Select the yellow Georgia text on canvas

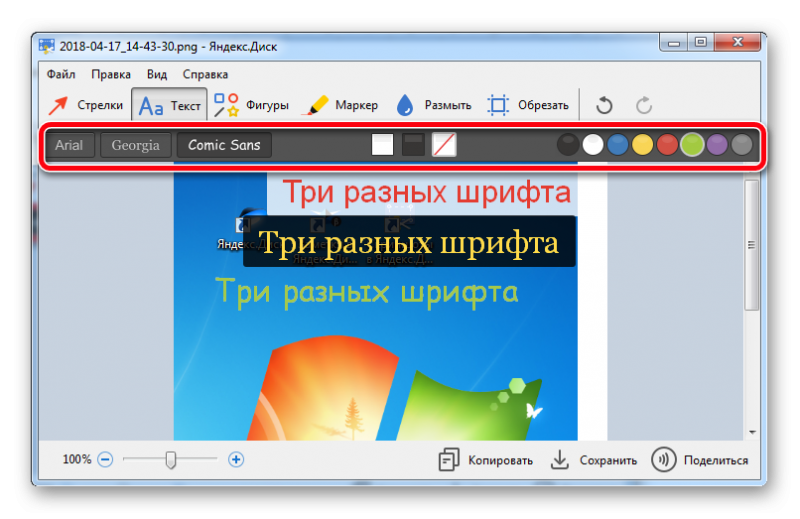[408, 242]
